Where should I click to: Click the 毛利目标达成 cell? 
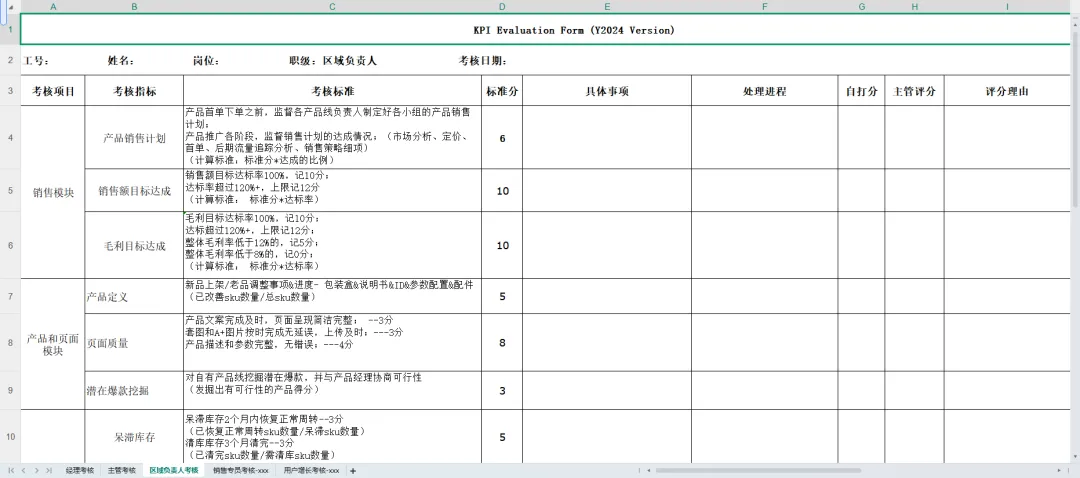pos(134,246)
